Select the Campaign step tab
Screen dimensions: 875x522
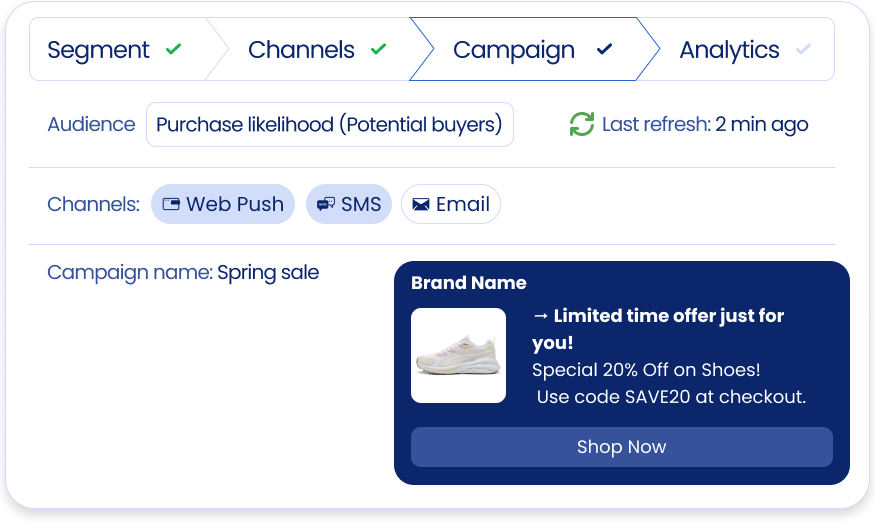[514, 49]
